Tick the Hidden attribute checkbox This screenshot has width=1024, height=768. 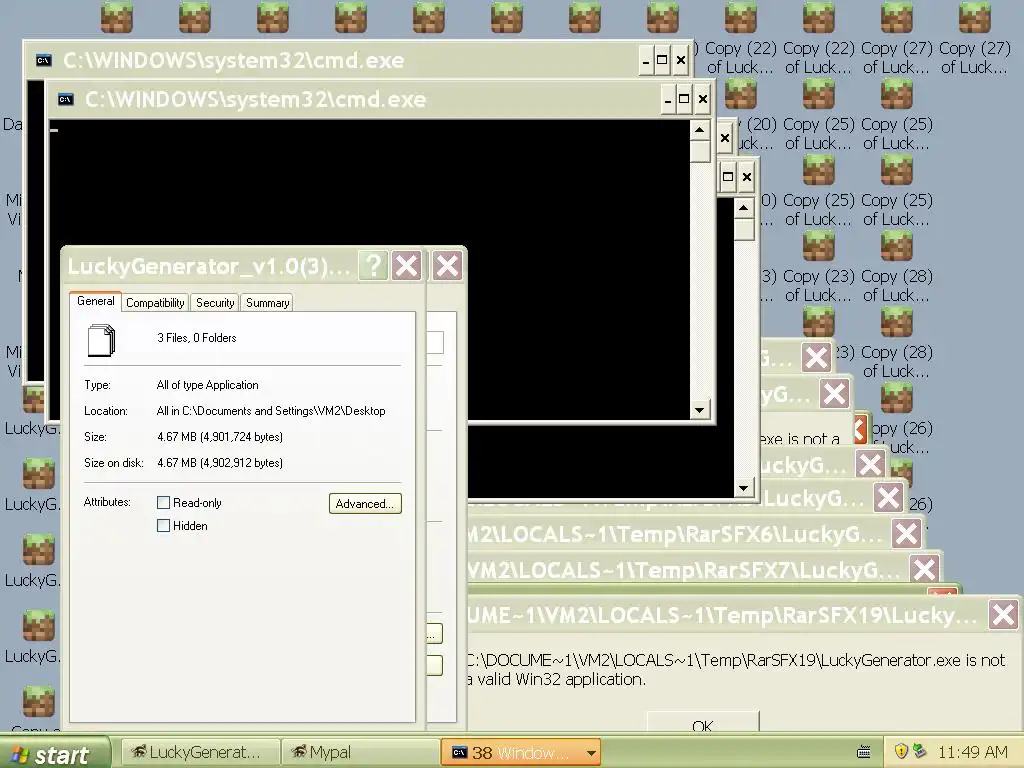[163, 526]
